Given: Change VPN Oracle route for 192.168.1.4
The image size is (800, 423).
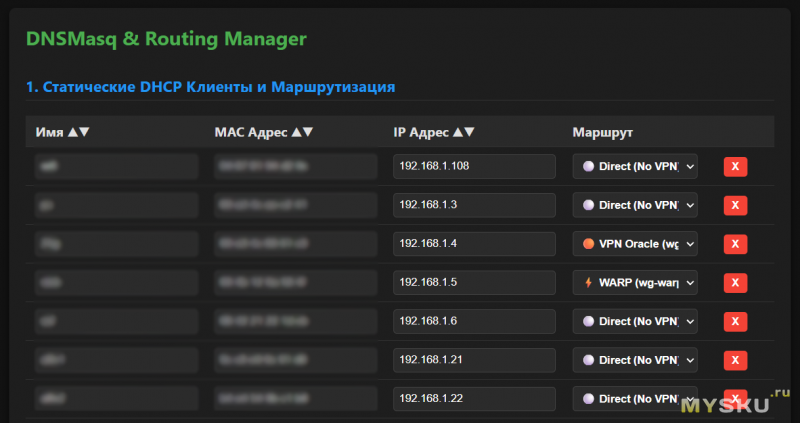Looking at the screenshot, I should point(635,244).
